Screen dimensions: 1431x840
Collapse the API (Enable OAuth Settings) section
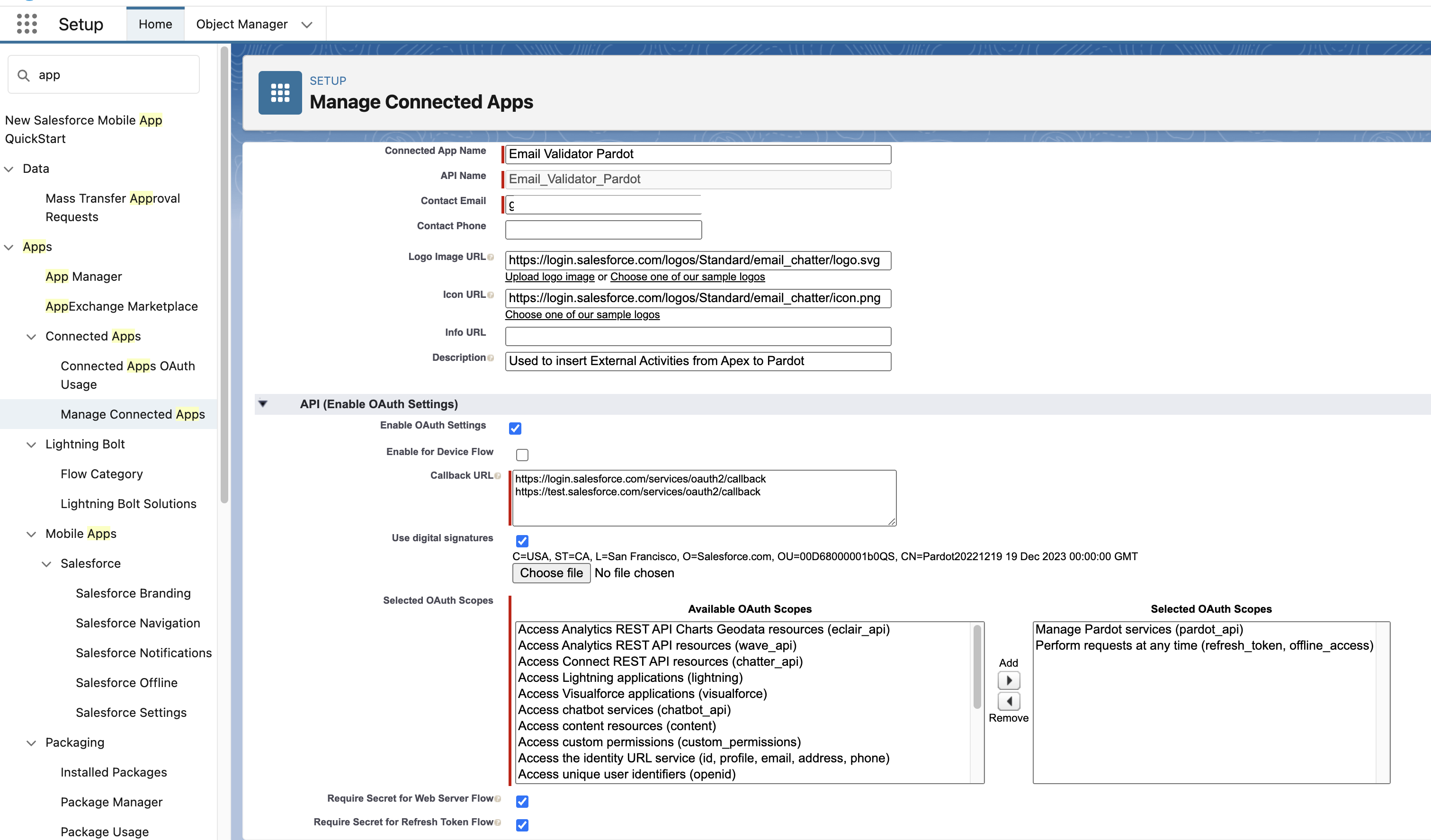click(263, 403)
